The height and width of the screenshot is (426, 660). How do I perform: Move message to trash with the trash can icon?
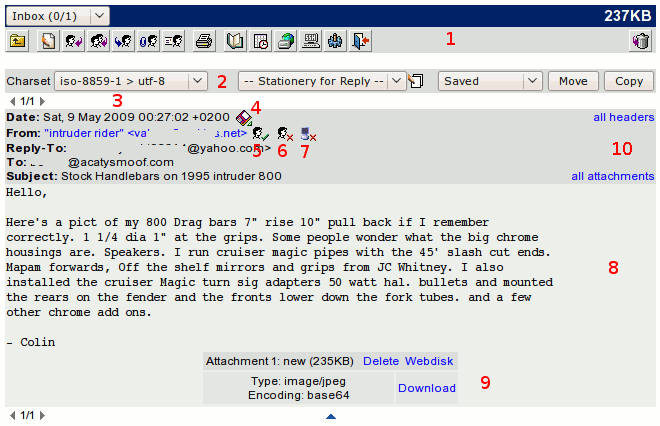tap(641, 41)
